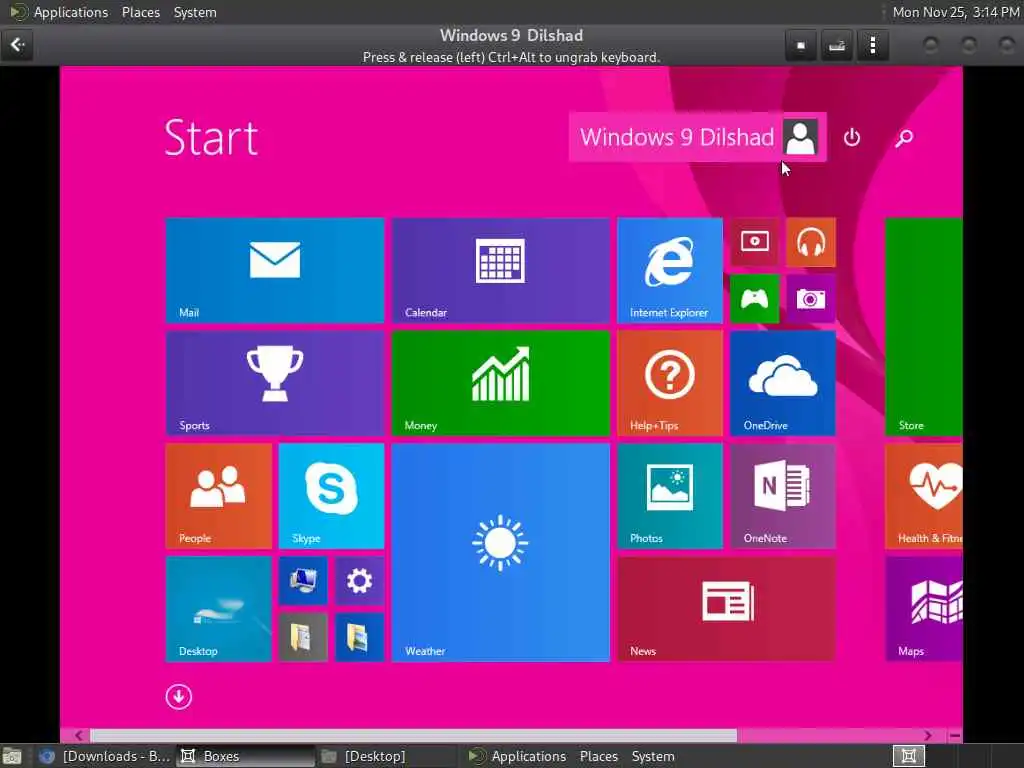Open the OneDrive tile
Image resolution: width=1024 pixels, height=768 pixels.
point(782,383)
